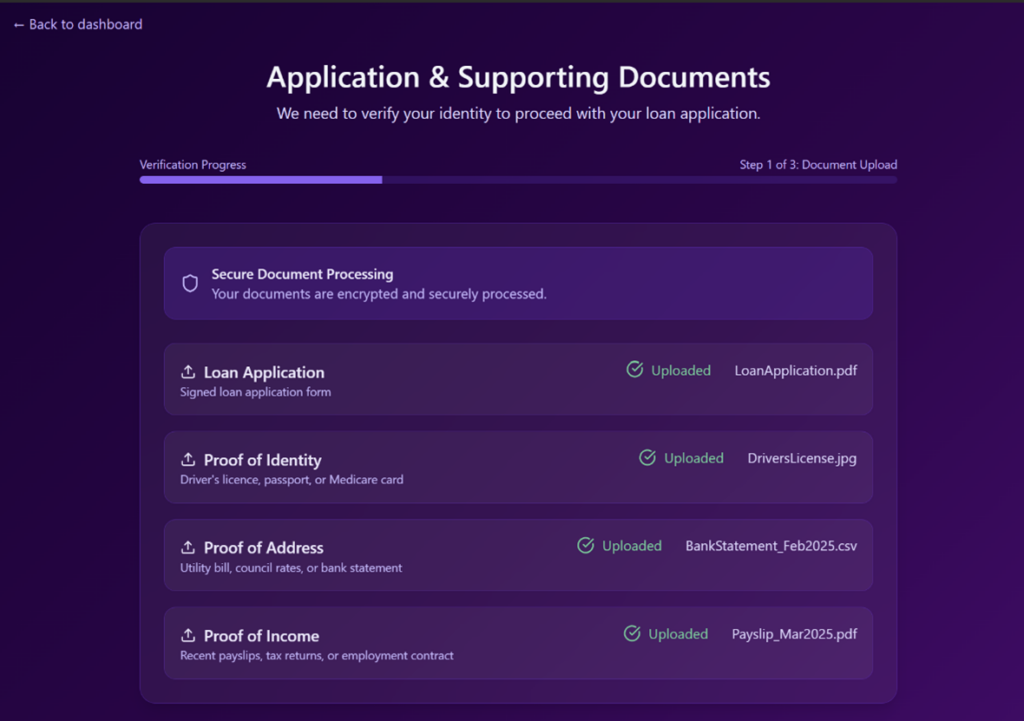Select the upload icon for Loan Application
The width and height of the screenshot is (1024, 721).
(189, 370)
